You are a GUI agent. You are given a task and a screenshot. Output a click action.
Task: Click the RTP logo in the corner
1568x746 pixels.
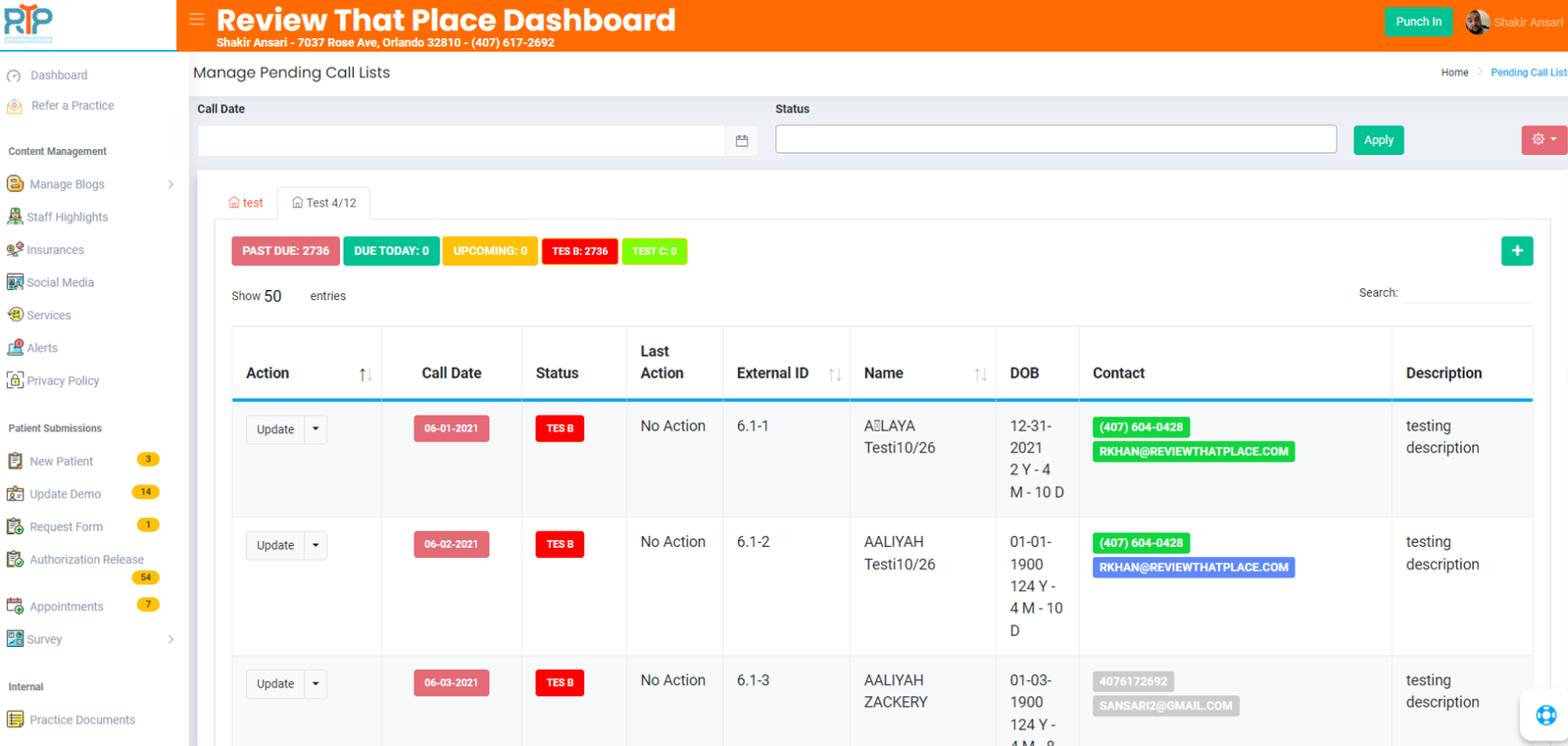(x=28, y=23)
